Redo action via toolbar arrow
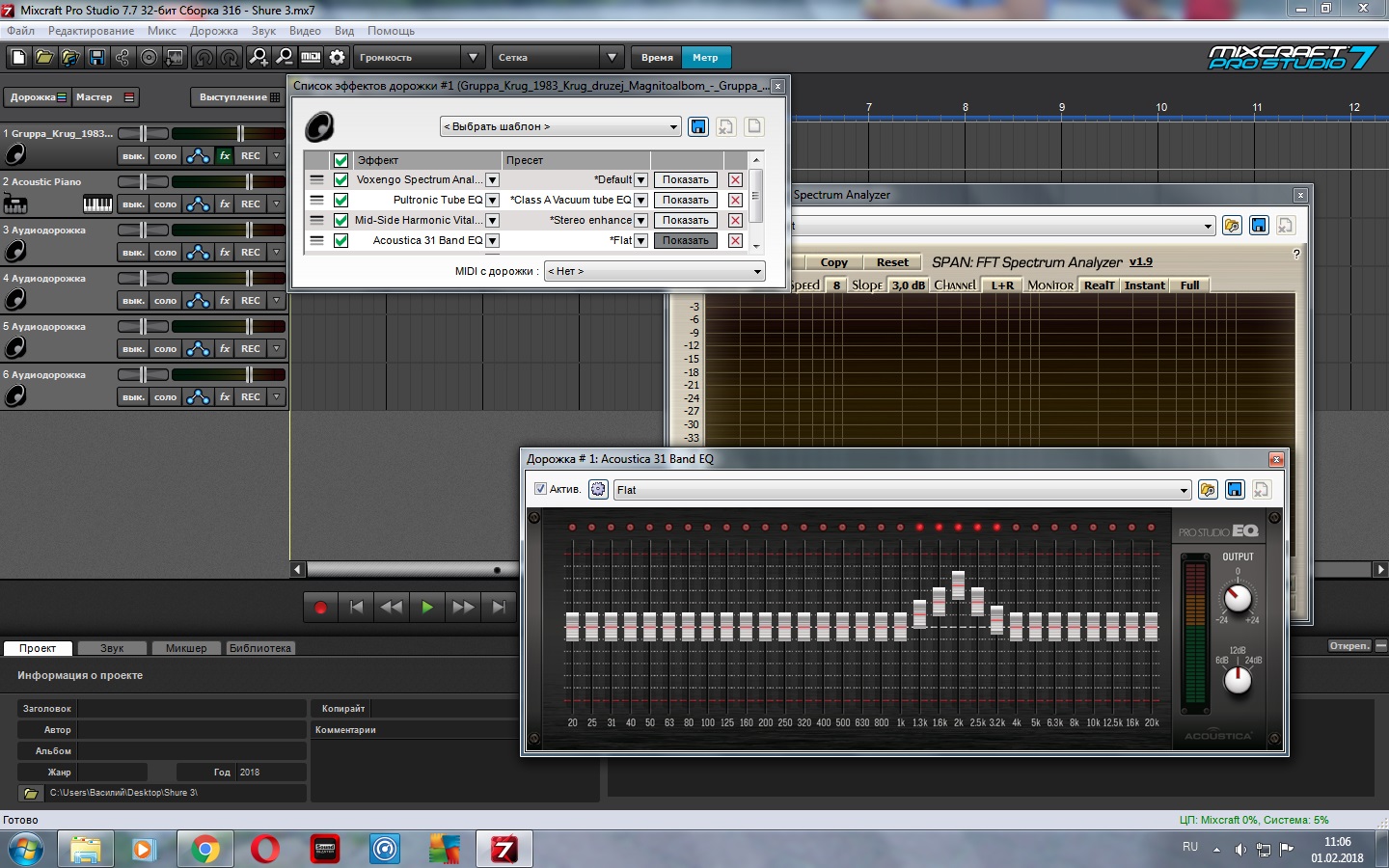This screenshot has height=868, width=1389. pos(230,58)
